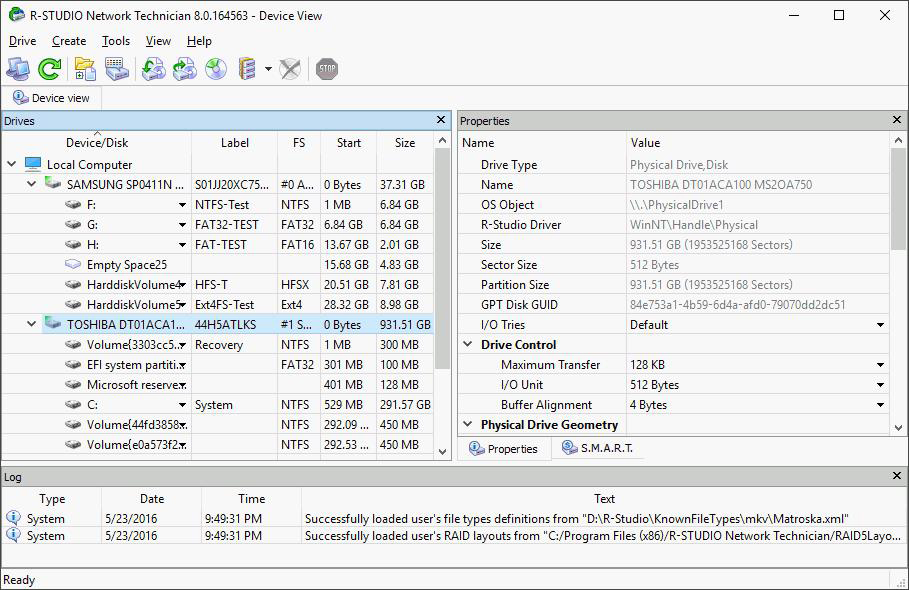Collapse the Local Computer tree node
The height and width of the screenshot is (590, 909).
tap(12, 165)
